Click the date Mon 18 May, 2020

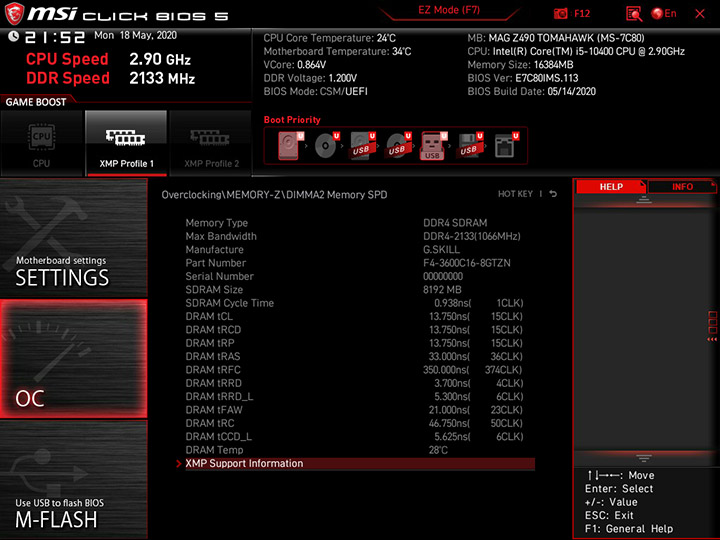click(135, 35)
